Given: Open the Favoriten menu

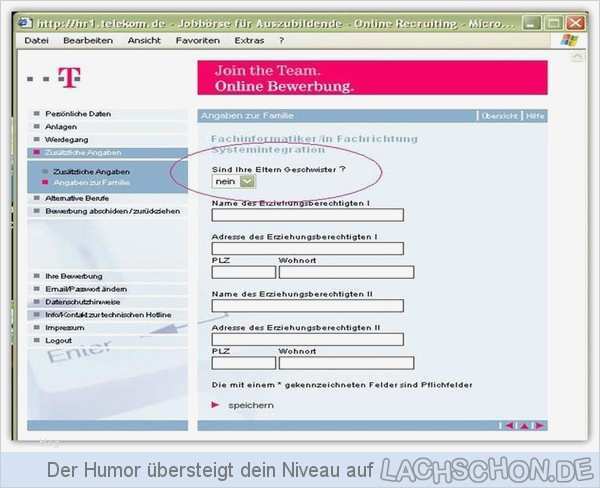Looking at the screenshot, I should pos(198,41).
